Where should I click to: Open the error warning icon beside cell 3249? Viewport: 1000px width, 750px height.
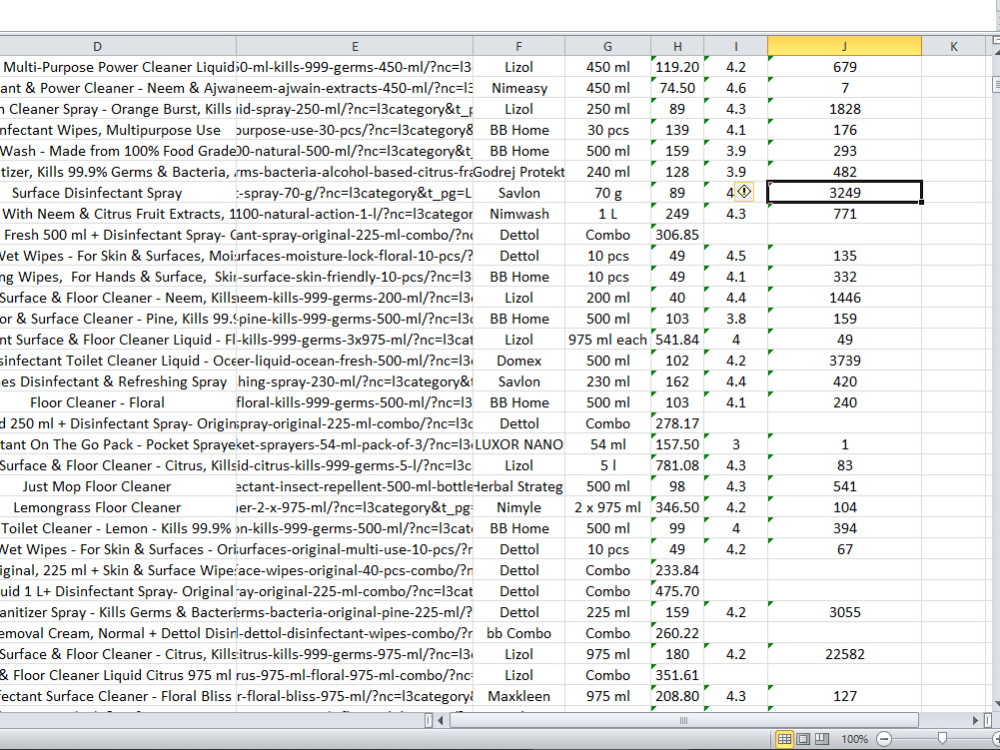pyautogui.click(x=744, y=192)
